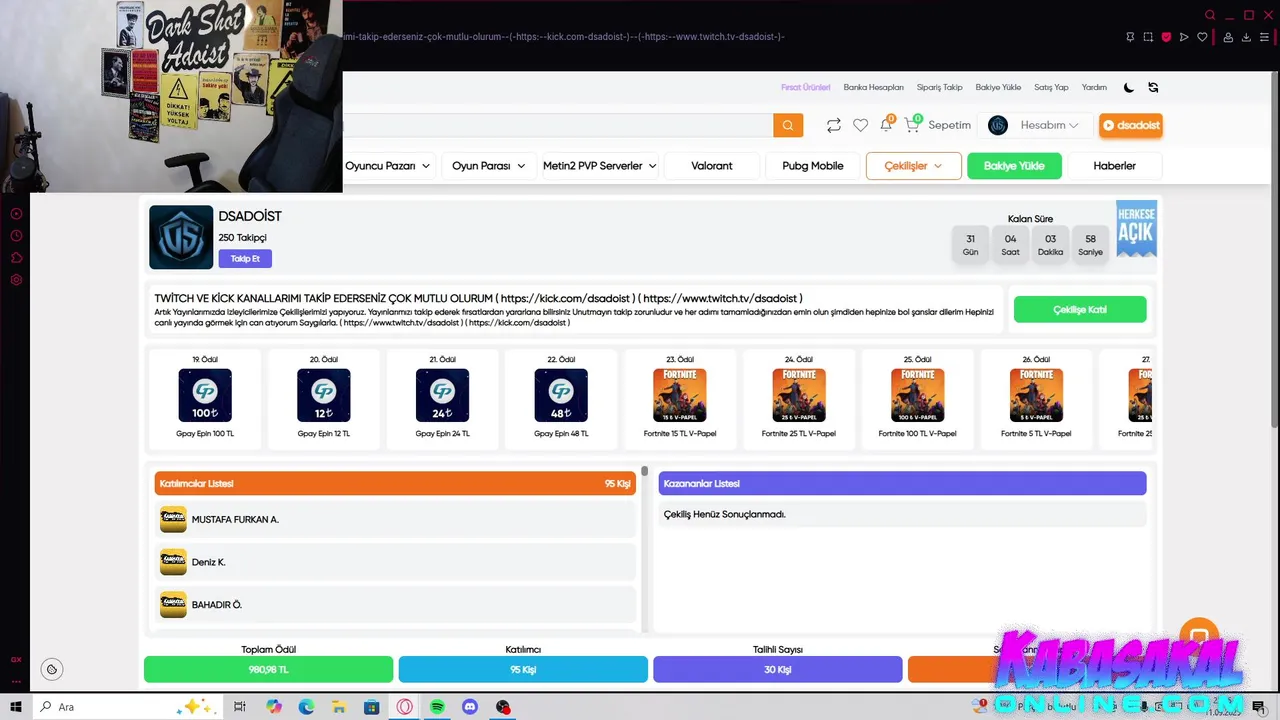Select the Gpay Epin 100 TL prize card

205,399
